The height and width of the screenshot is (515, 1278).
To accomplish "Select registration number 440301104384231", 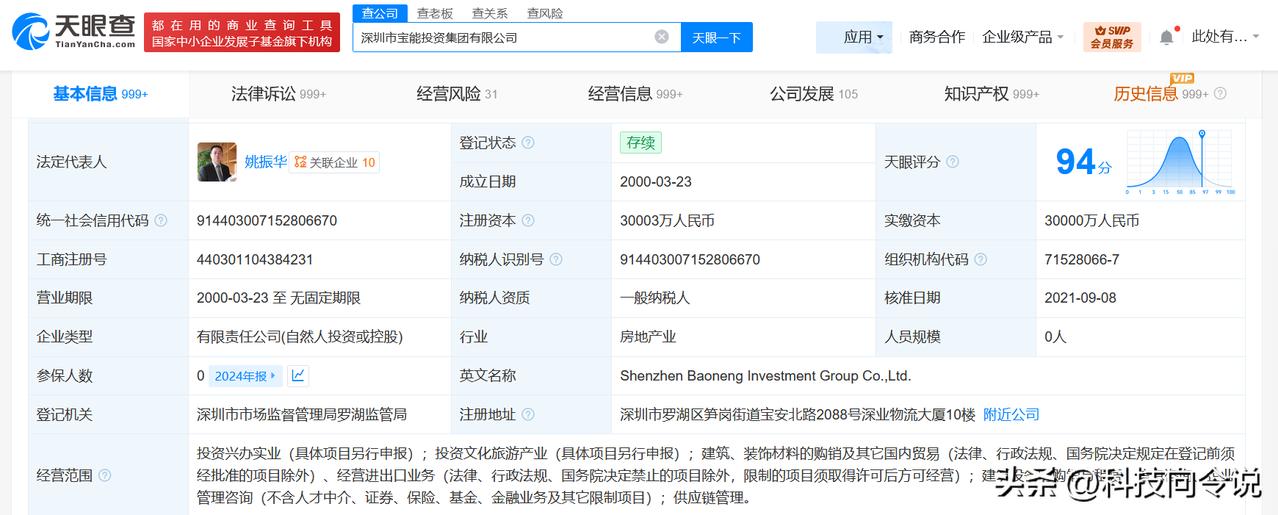I will [x=255, y=259].
